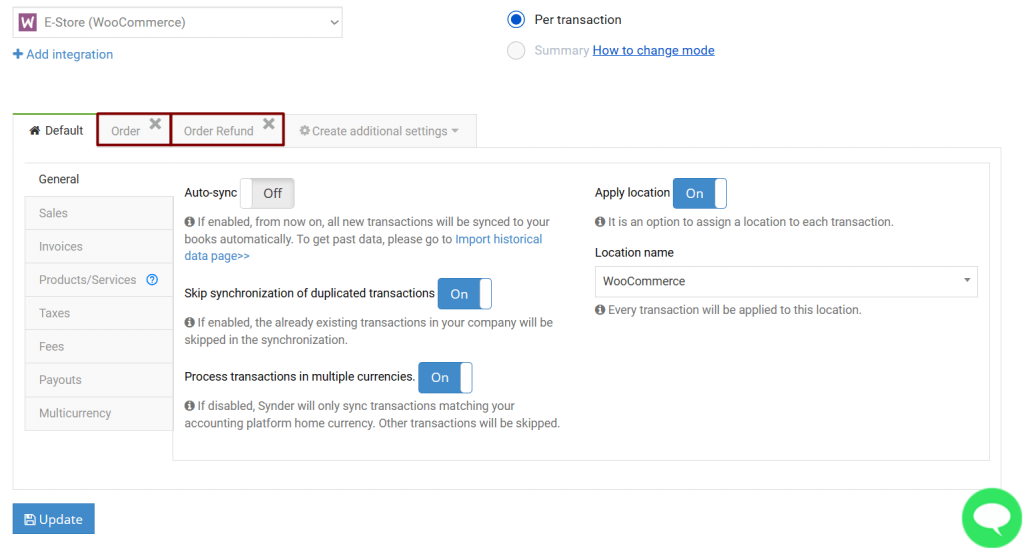Click the green chat support bubble

coord(991,517)
